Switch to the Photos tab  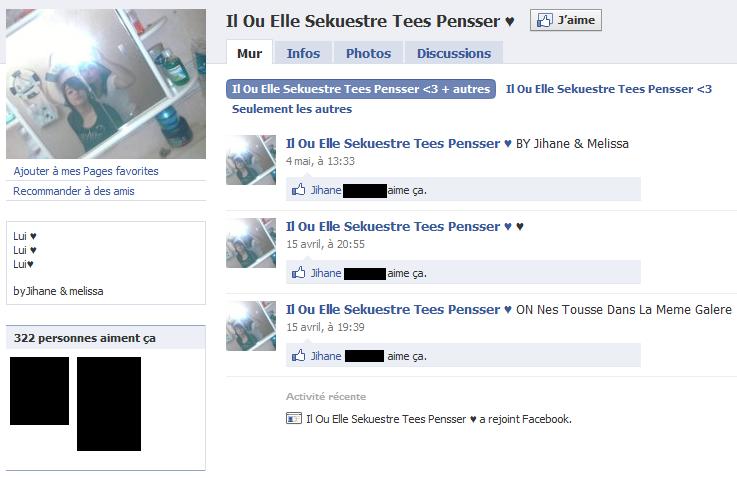(x=368, y=53)
